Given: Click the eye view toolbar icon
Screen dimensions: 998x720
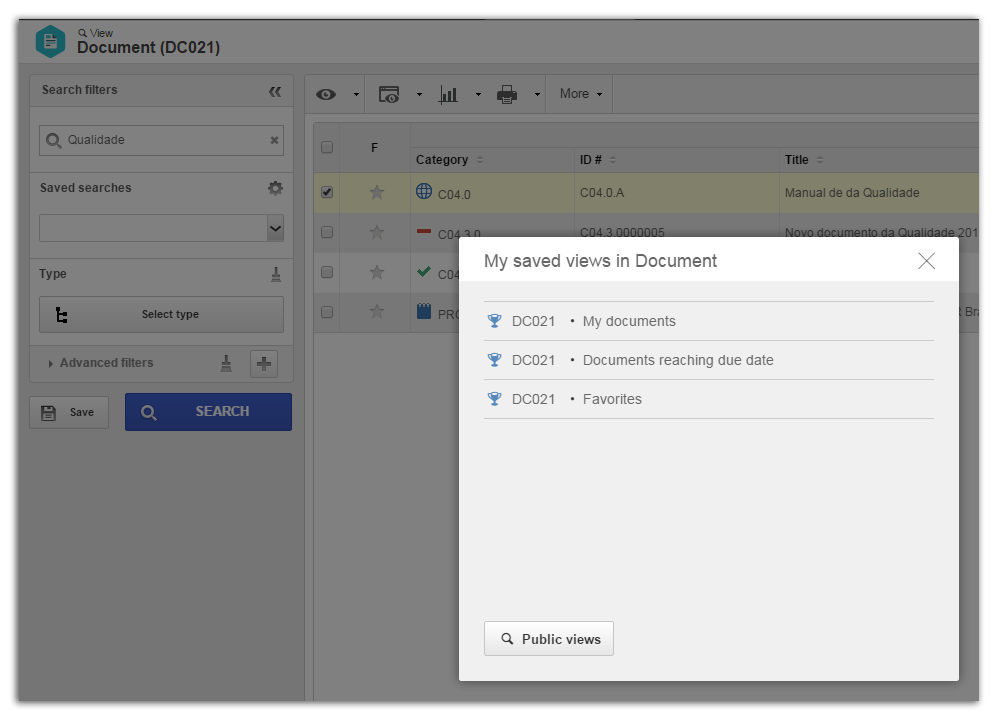Looking at the screenshot, I should [x=326, y=94].
